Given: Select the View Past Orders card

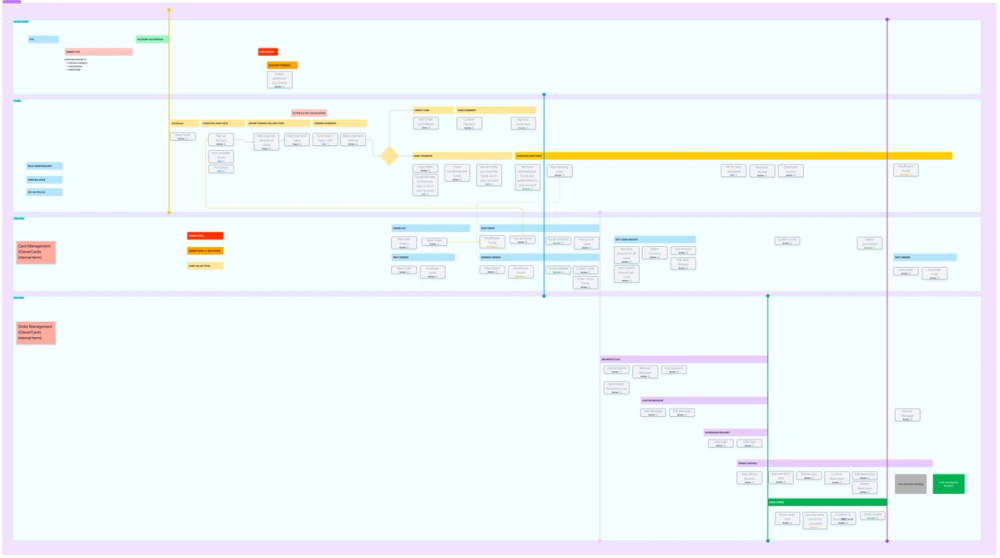Looking at the screenshot, I should [x=404, y=242].
